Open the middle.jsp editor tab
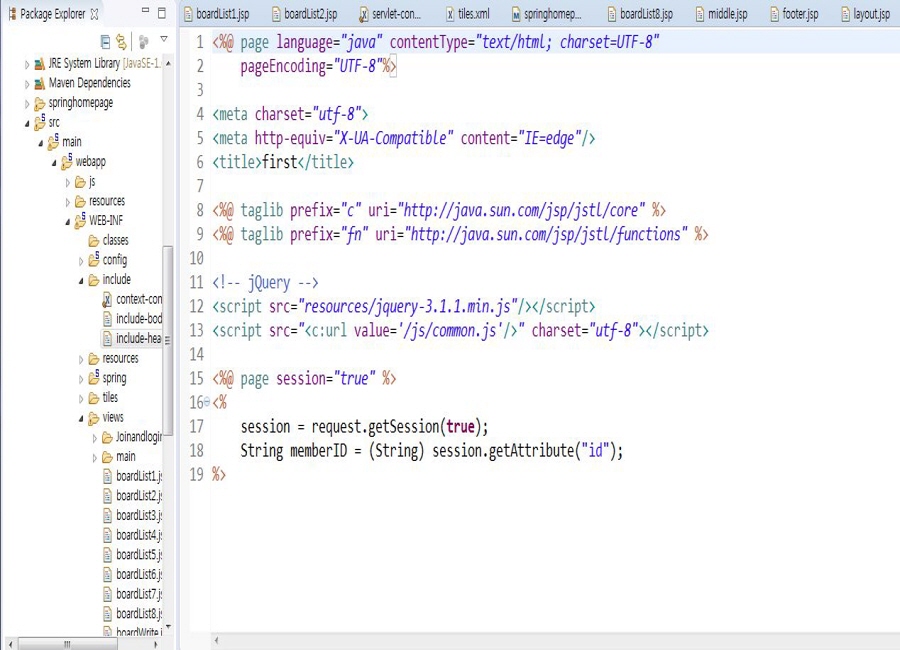Screen dimensions: 900x650 721,14
